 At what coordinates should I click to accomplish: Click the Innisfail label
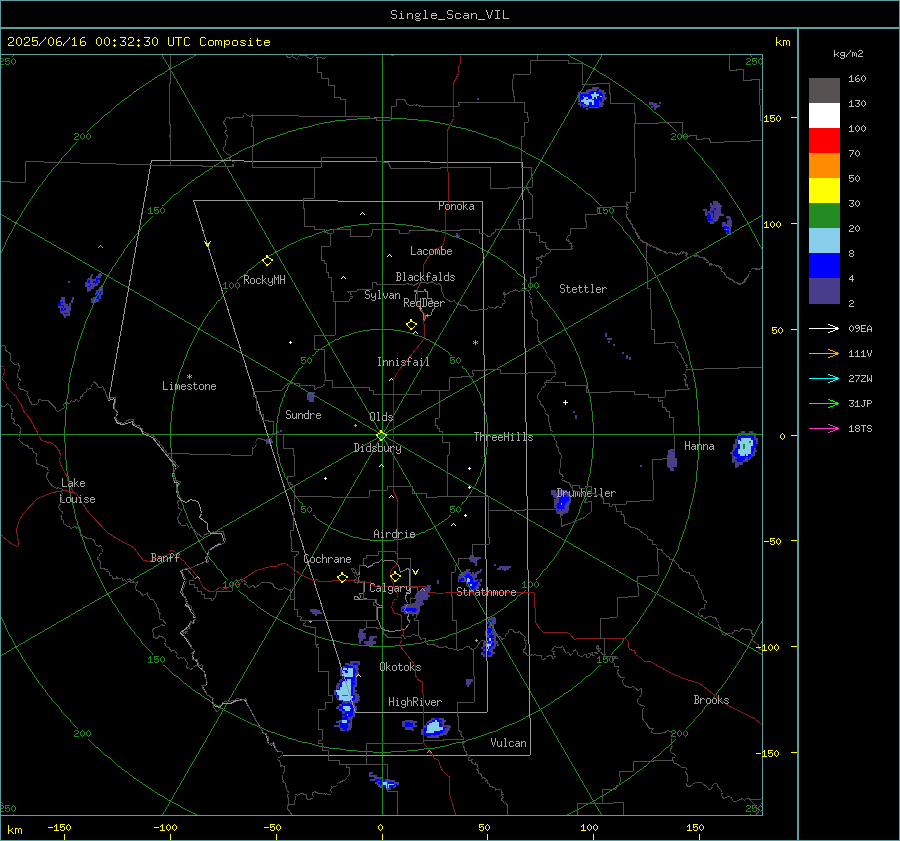pyautogui.click(x=403, y=362)
